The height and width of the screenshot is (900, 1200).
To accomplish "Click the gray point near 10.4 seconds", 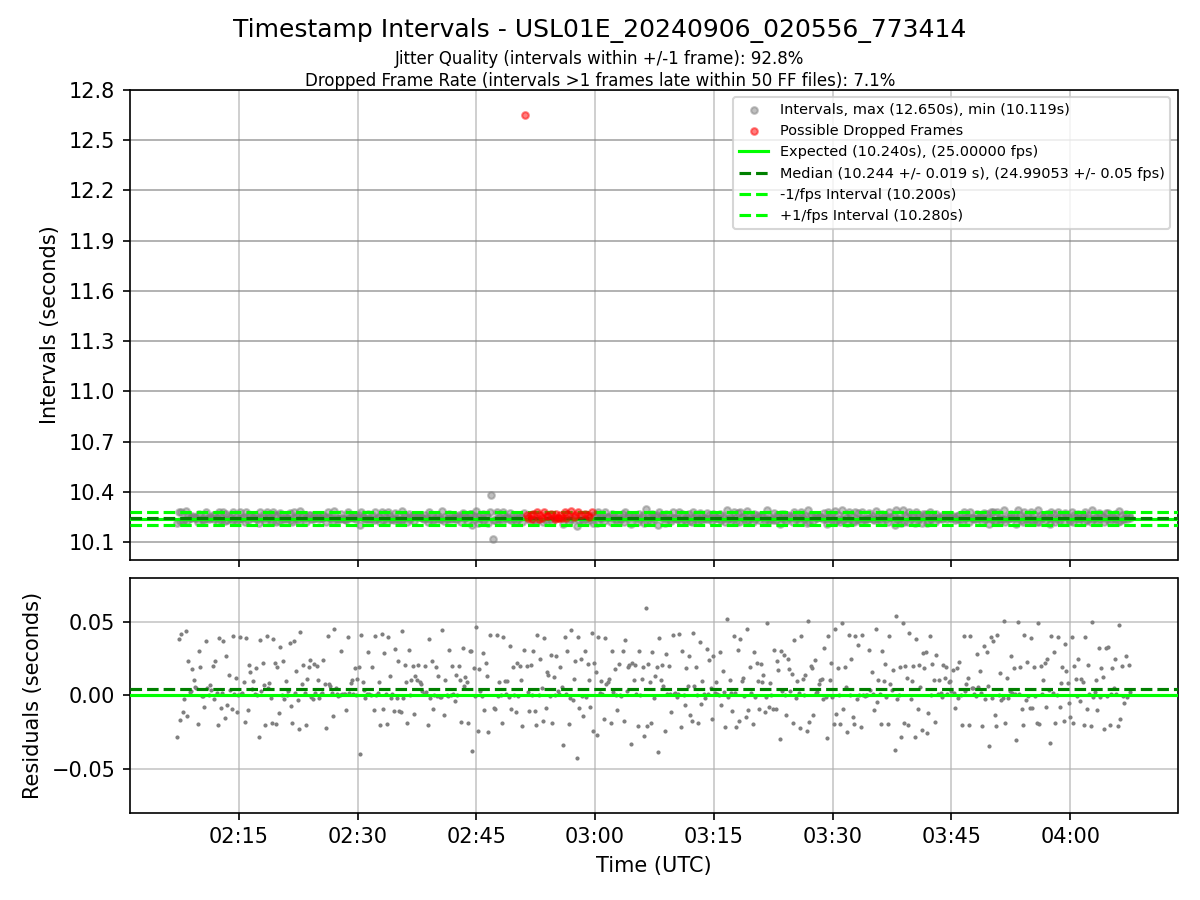I will pyautogui.click(x=491, y=495).
